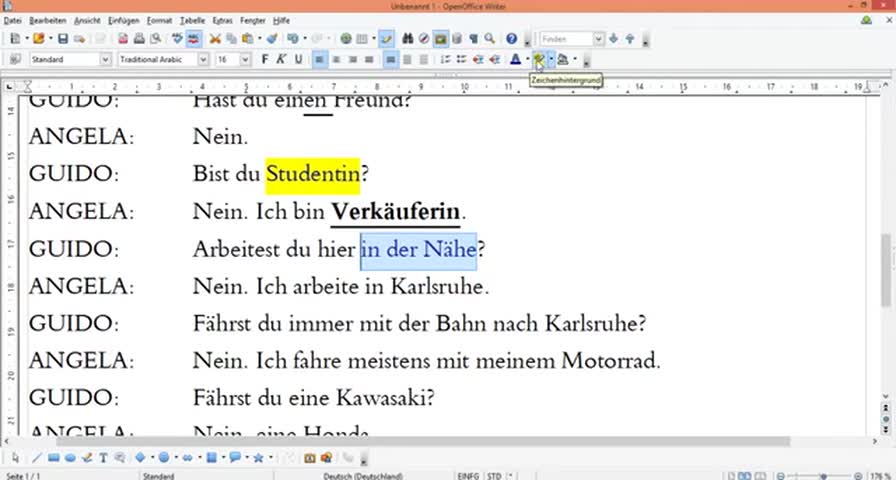
Task: Click the Insert Table icon
Action: [x=362, y=39]
